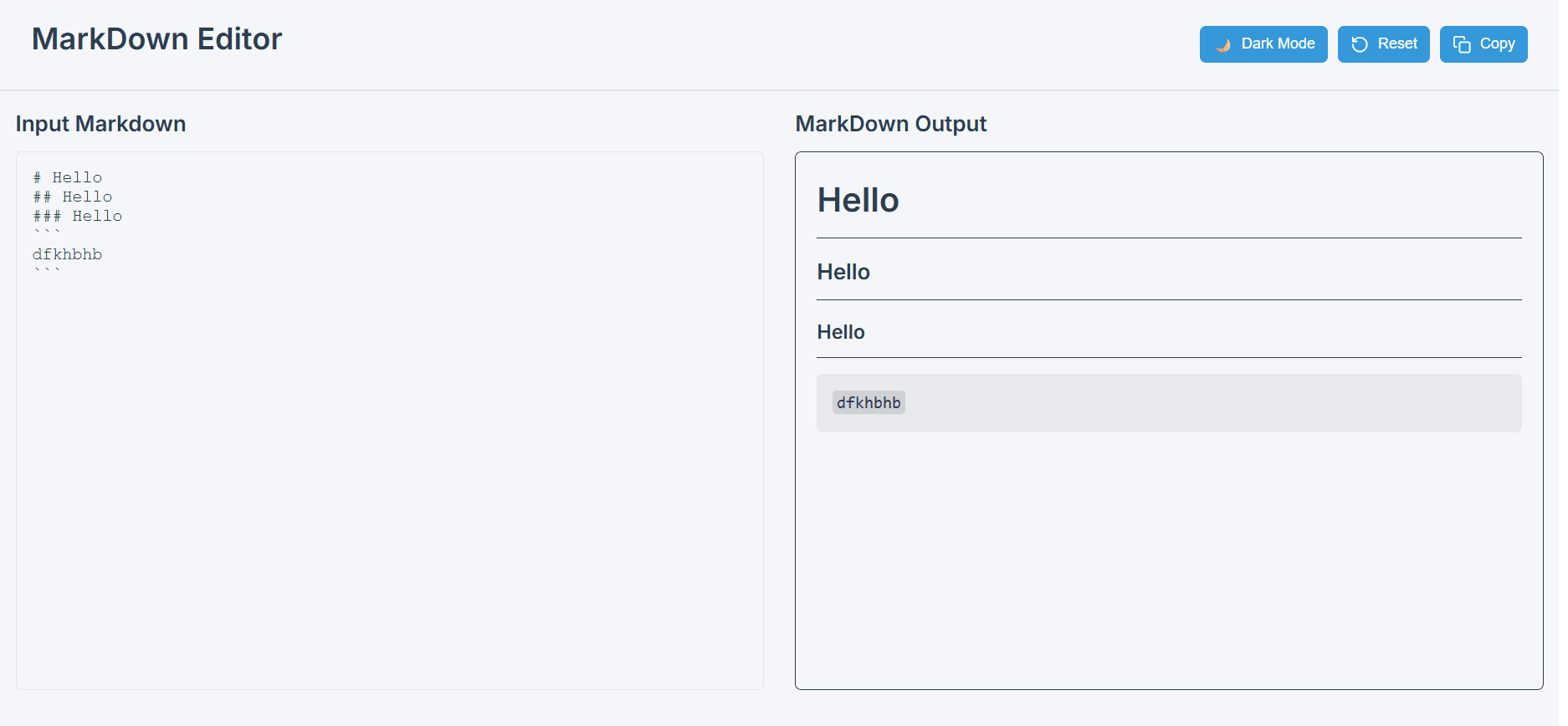Image resolution: width=1568 pixels, height=726 pixels.
Task: Click the rendered output preview panel
Action: [x=1169, y=544]
